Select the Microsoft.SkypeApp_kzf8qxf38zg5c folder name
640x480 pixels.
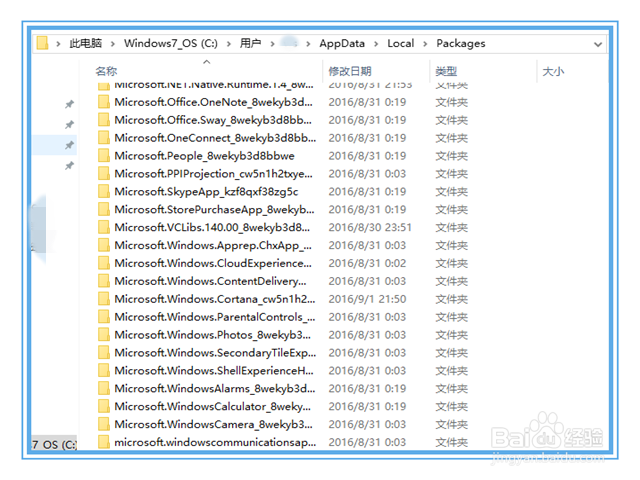207,191
